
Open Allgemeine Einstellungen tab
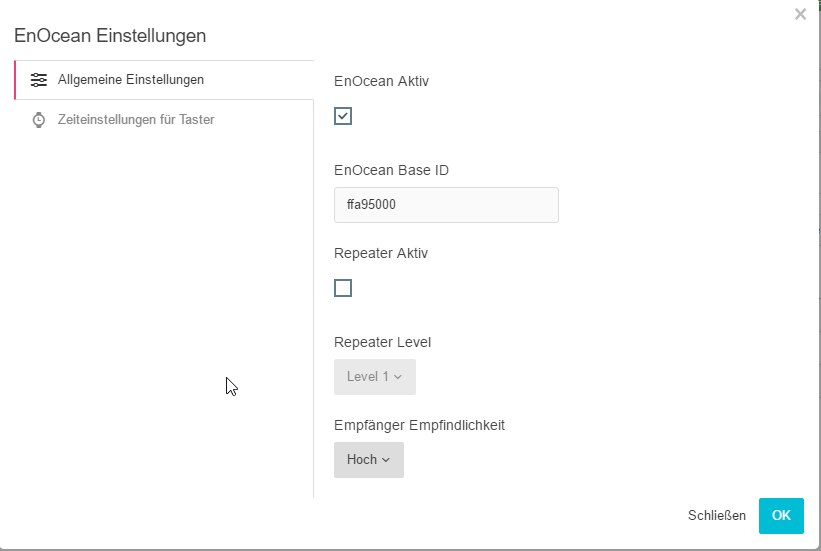coord(164,80)
